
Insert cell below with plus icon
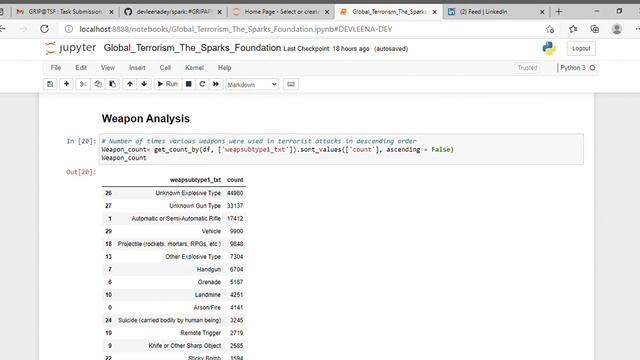coord(66,84)
